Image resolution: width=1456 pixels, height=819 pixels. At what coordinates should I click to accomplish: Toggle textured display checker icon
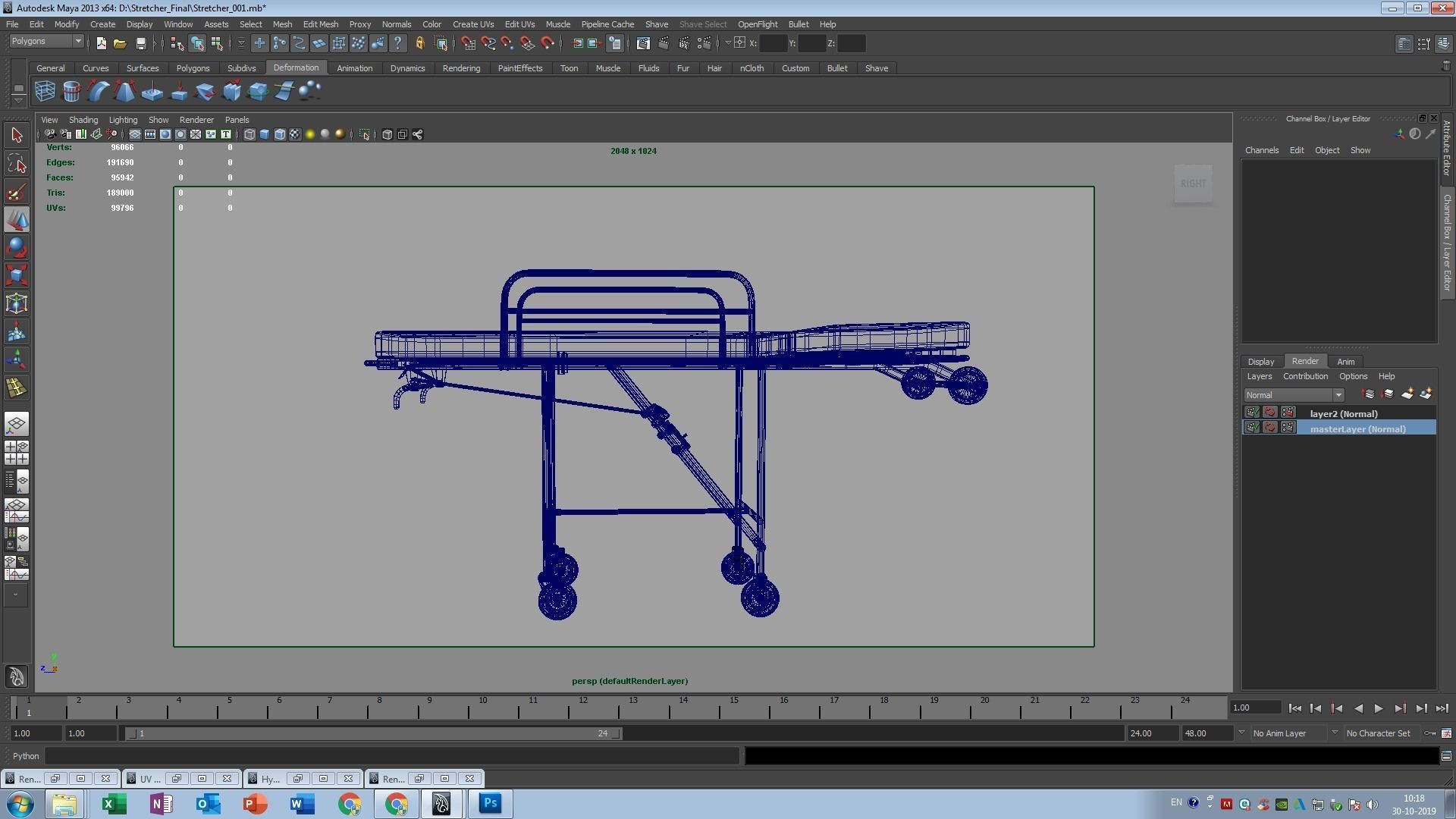295,134
